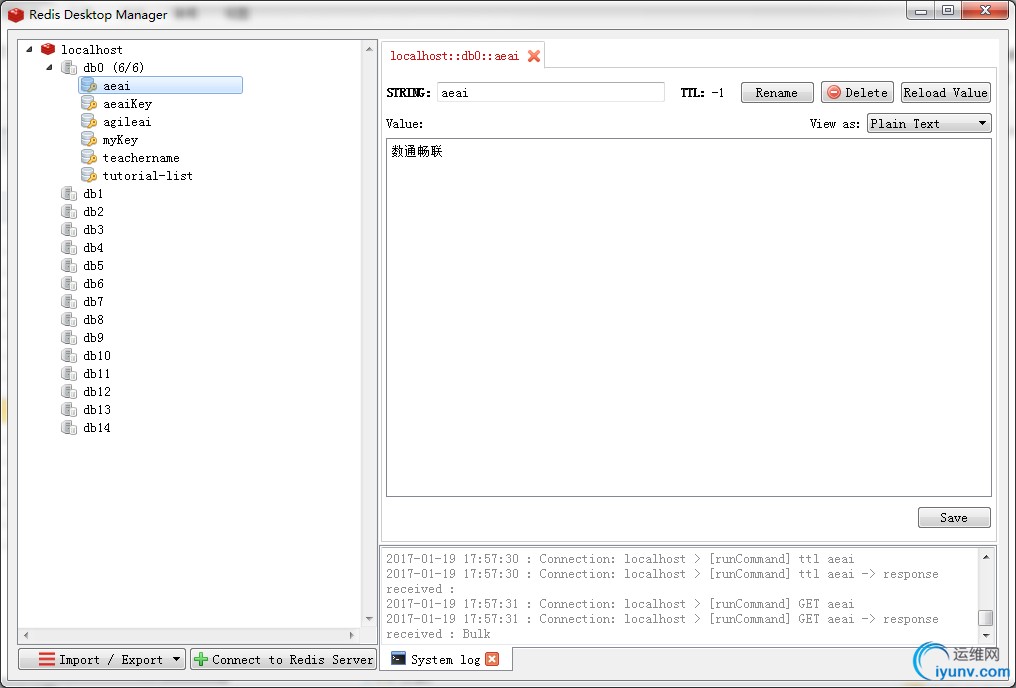
Task: Click the db7 database icon
Action: click(x=69, y=301)
